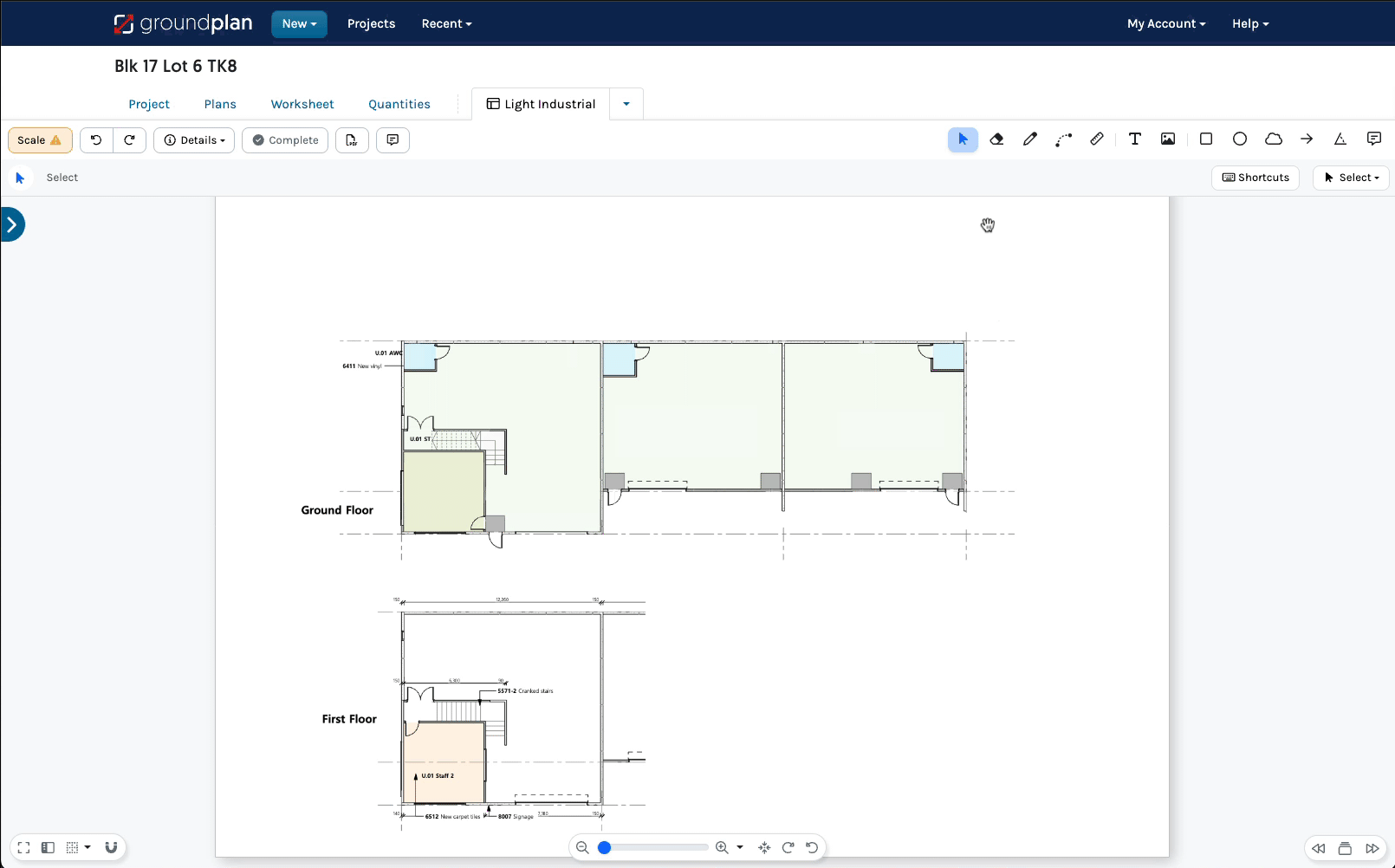
Task: Choose the Rectangle shape tool
Action: 1205,139
